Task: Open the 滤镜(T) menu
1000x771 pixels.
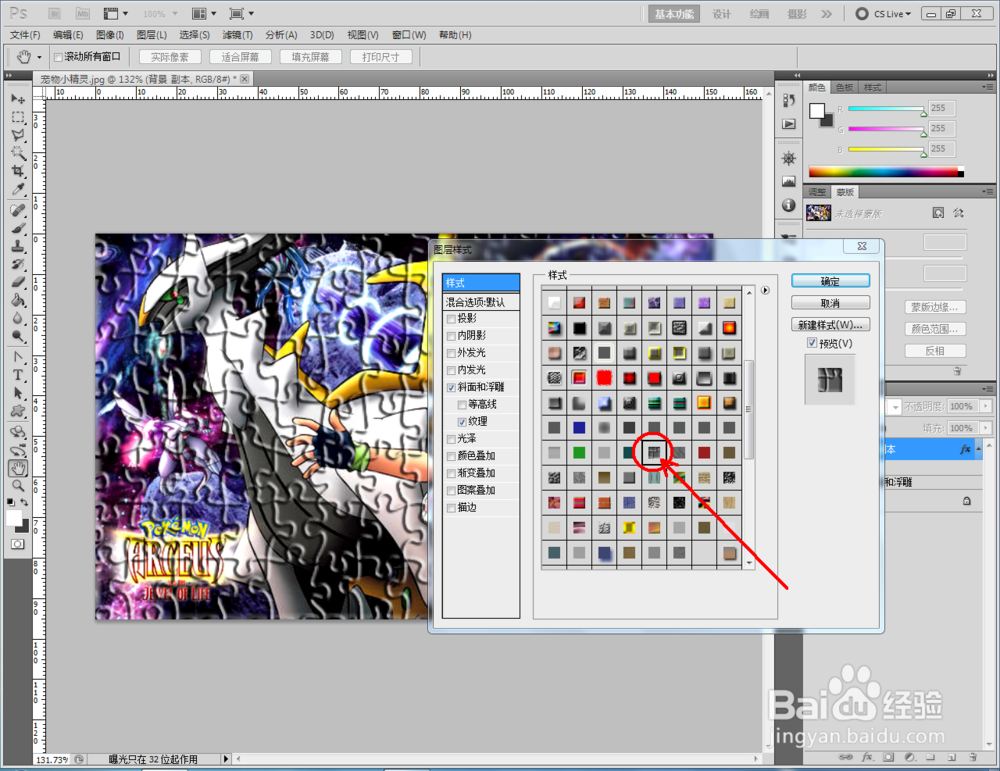Action: click(237, 35)
